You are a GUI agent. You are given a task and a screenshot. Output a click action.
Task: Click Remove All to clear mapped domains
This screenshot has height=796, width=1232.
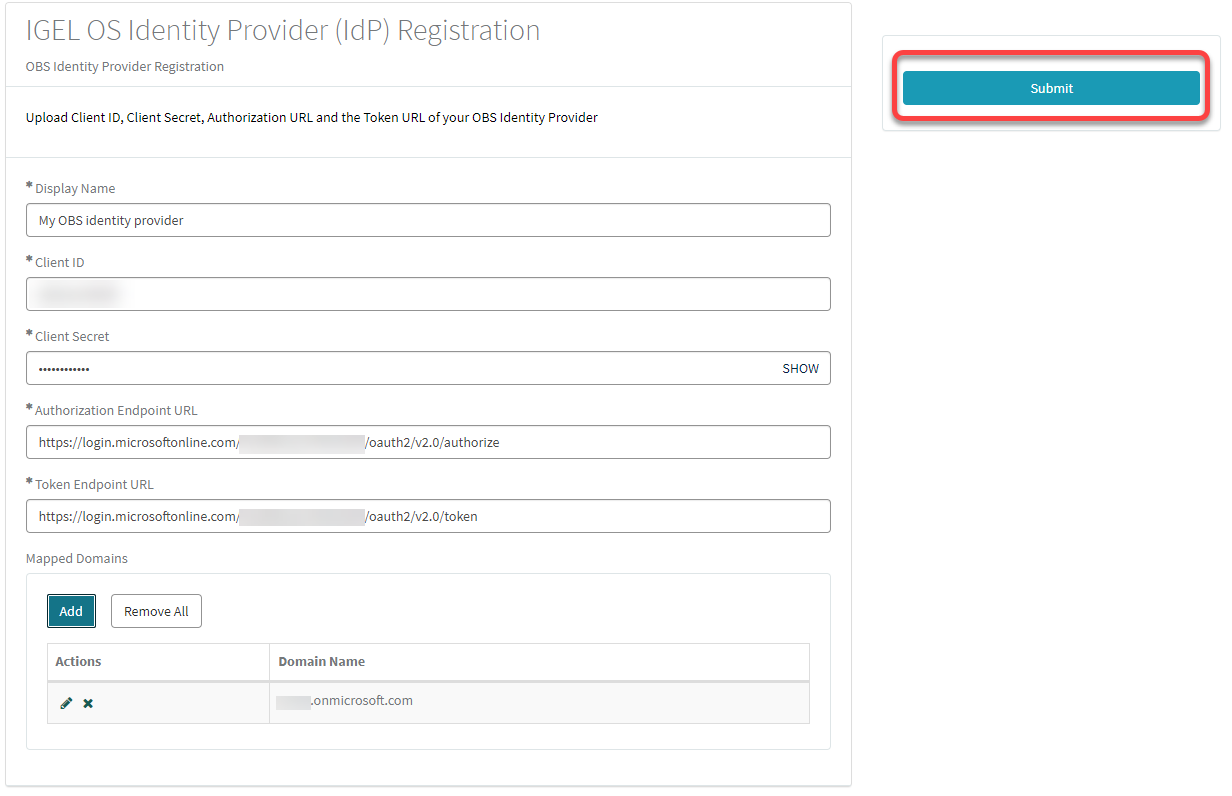(156, 610)
